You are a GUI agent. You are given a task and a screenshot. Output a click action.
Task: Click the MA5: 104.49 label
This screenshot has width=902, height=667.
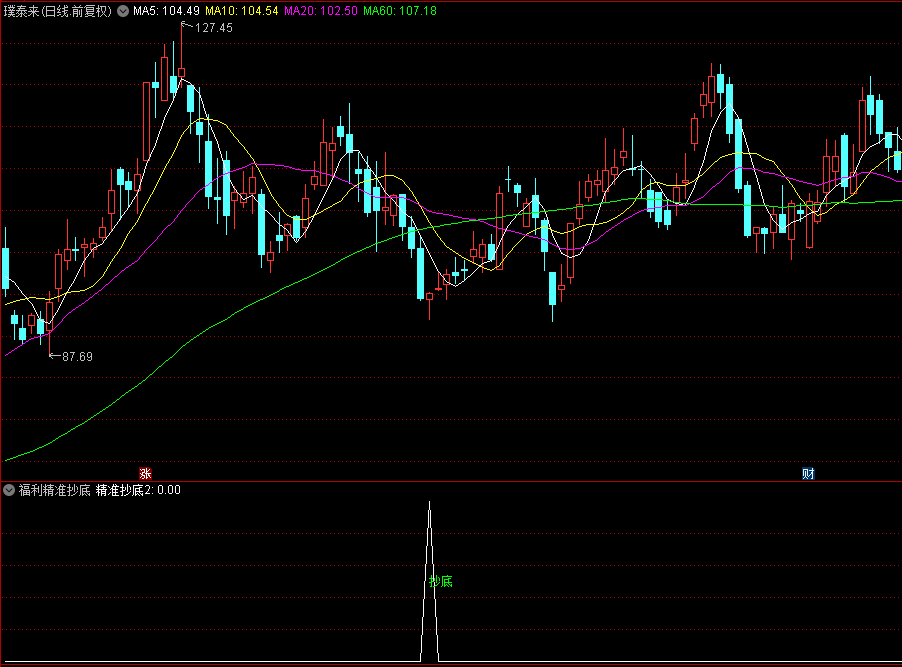(166, 11)
